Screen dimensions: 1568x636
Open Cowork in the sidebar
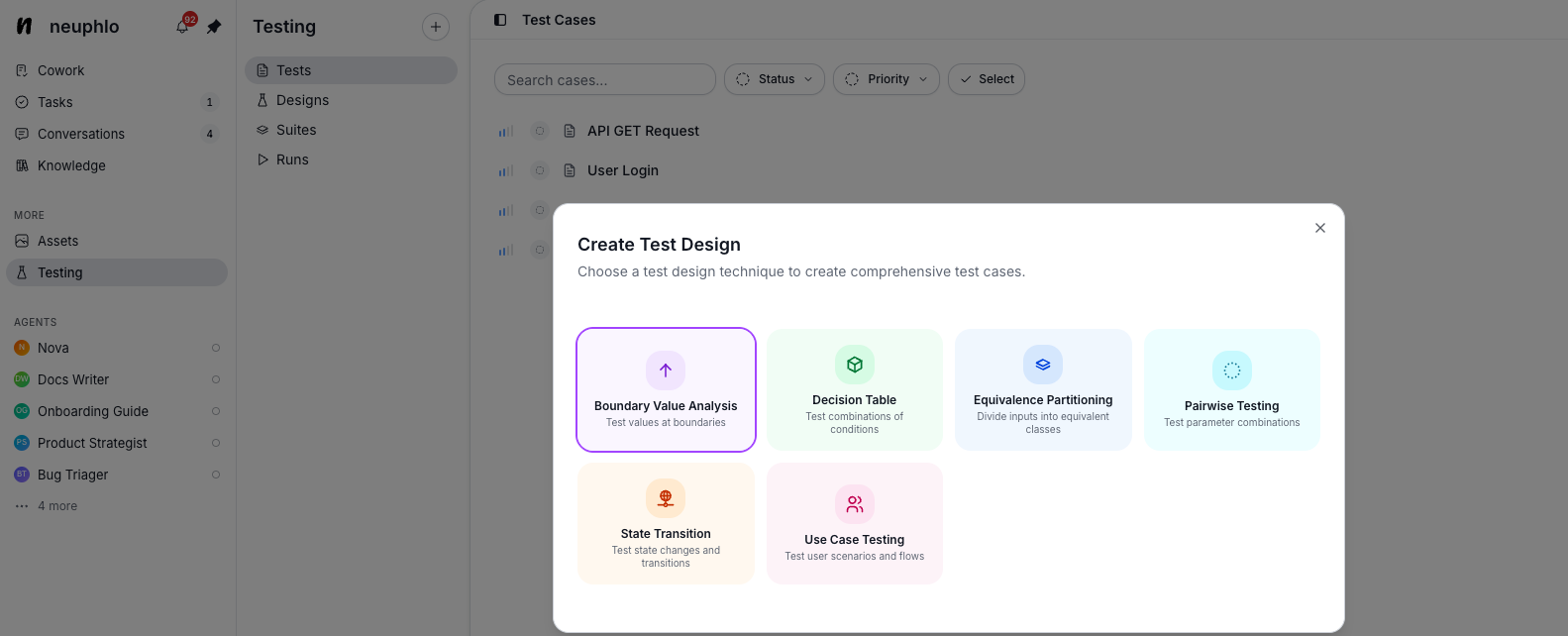click(117, 70)
